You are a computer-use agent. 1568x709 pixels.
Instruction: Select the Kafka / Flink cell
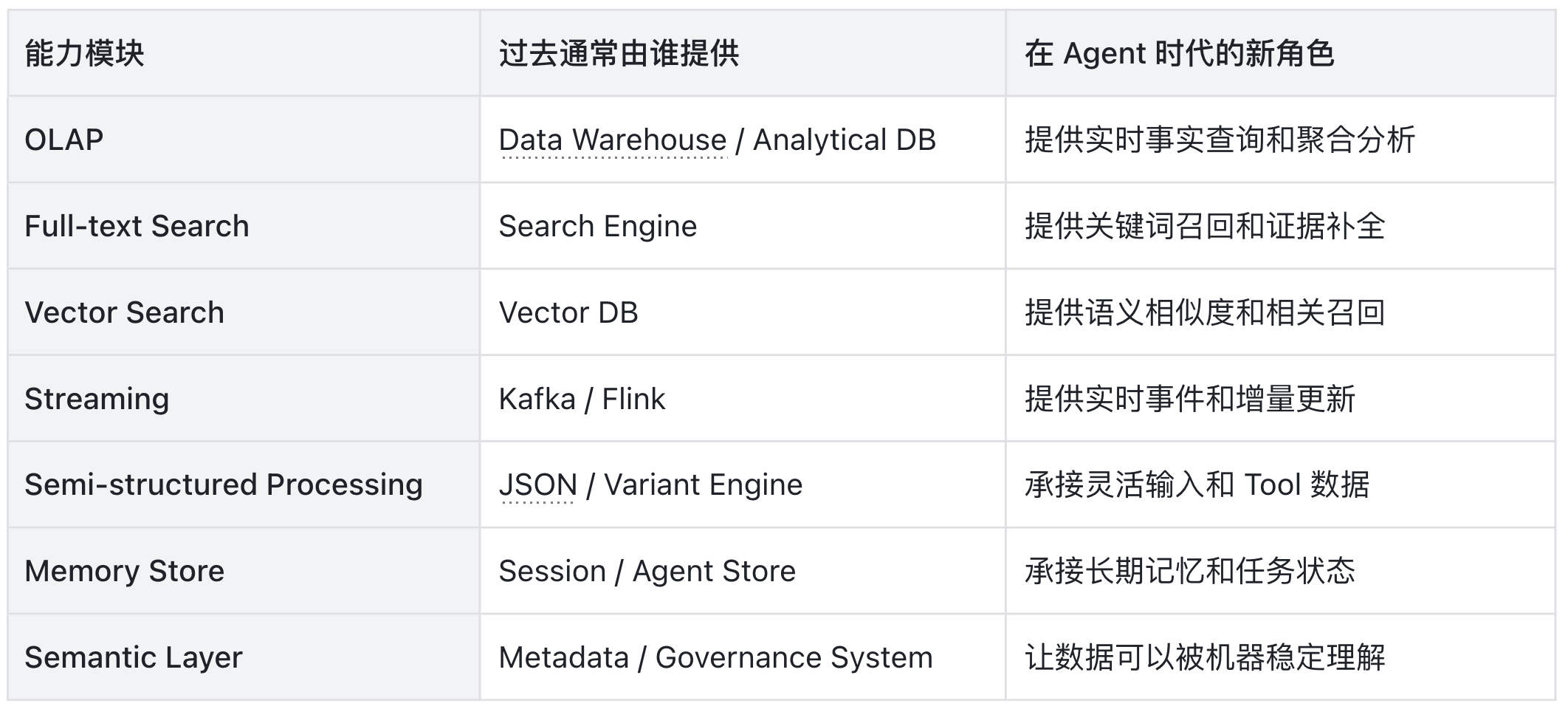coord(743,399)
